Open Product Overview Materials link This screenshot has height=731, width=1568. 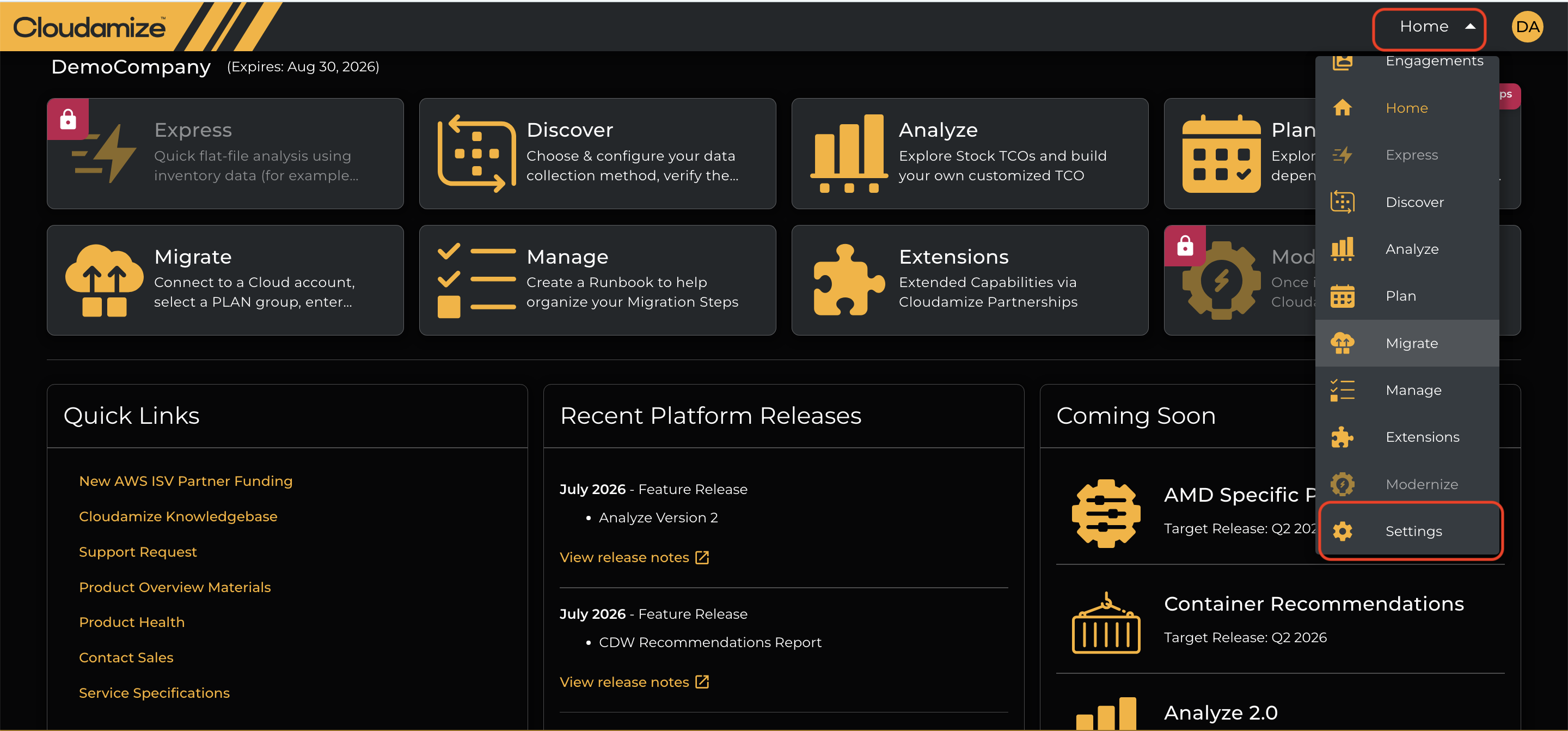(x=175, y=587)
